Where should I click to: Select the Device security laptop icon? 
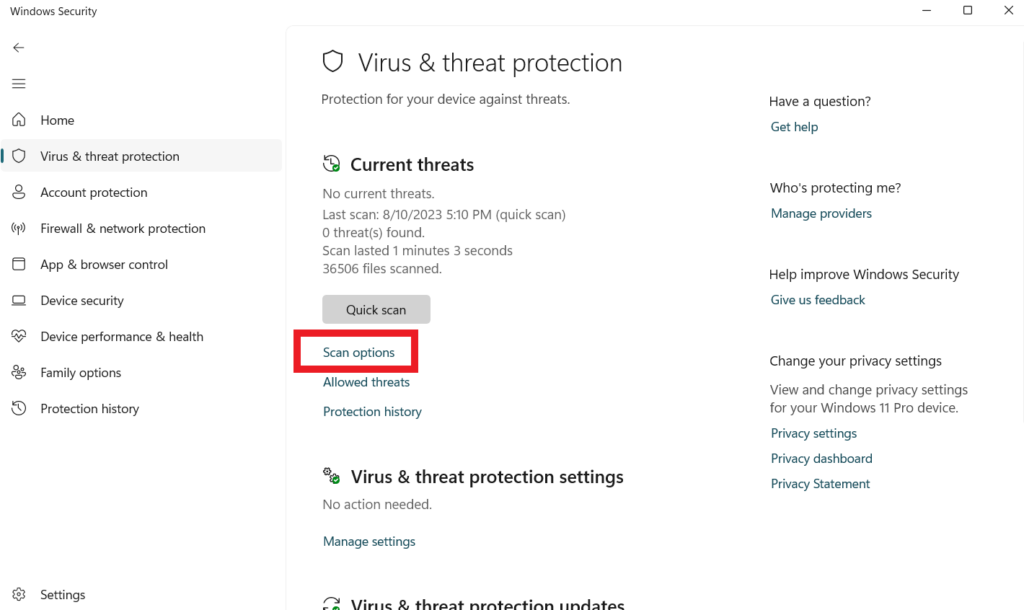pyautogui.click(x=20, y=300)
